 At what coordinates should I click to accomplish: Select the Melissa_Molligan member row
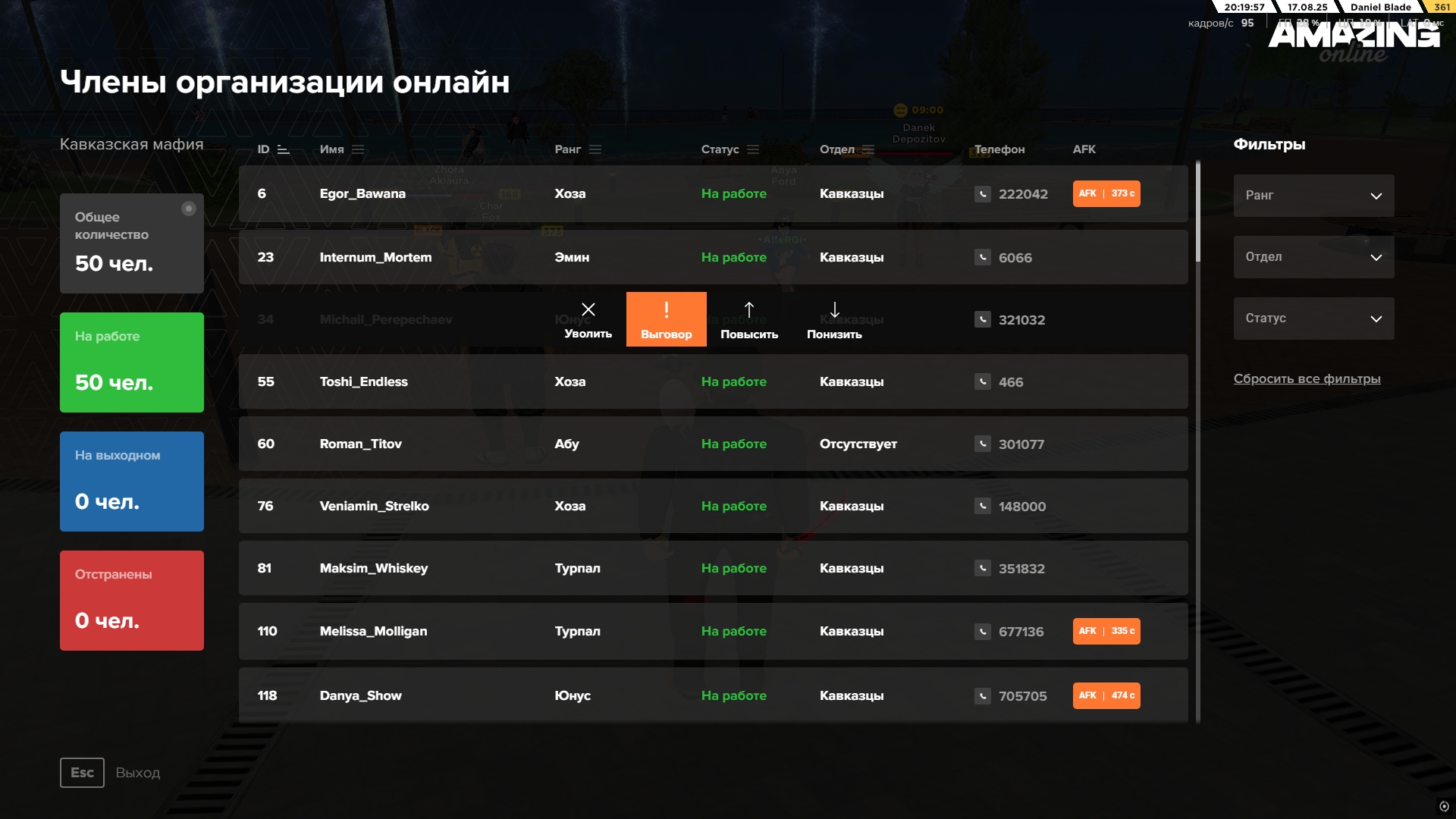pyautogui.click(x=713, y=632)
